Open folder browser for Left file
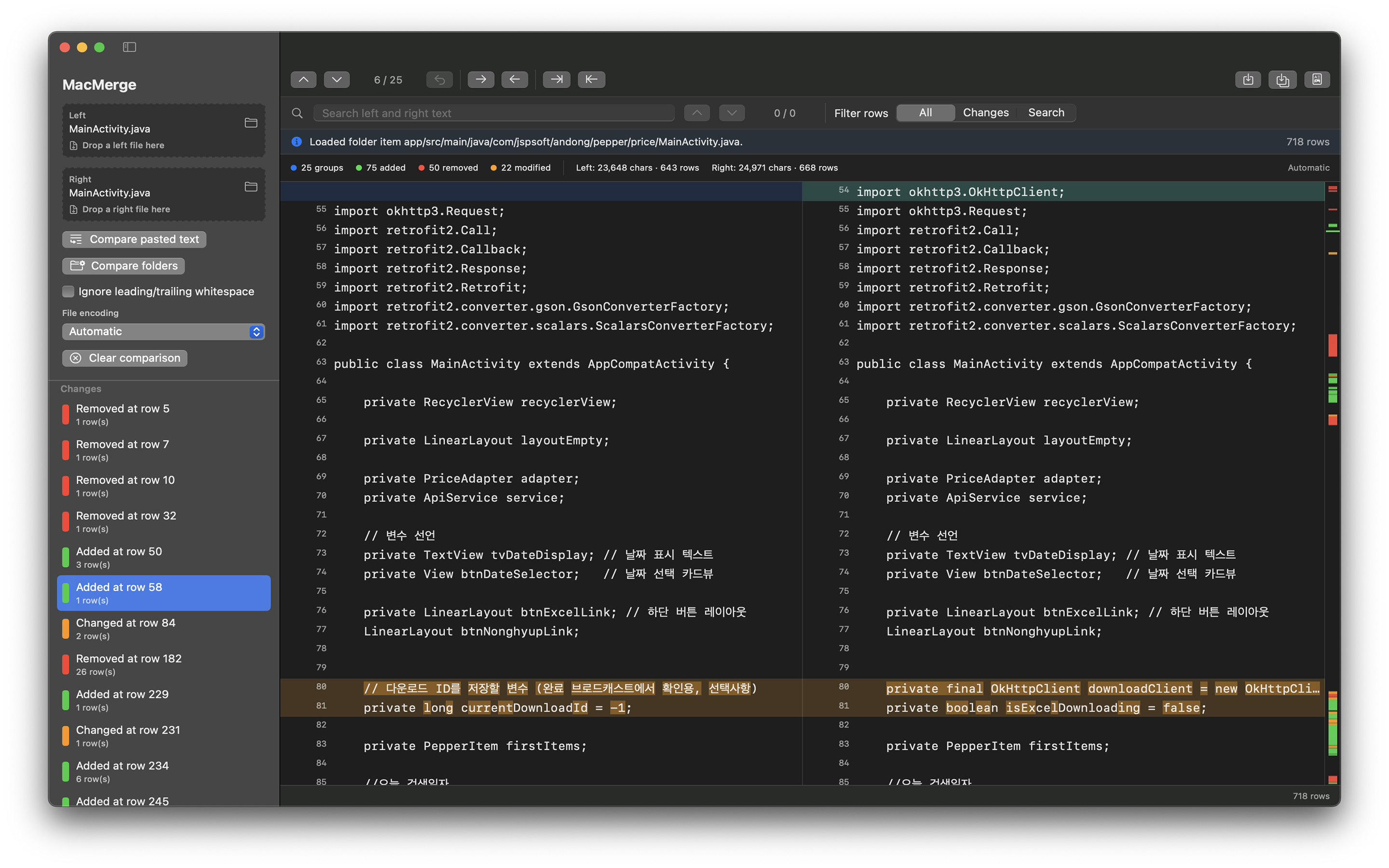This screenshot has width=1389, height=868. coord(251,123)
